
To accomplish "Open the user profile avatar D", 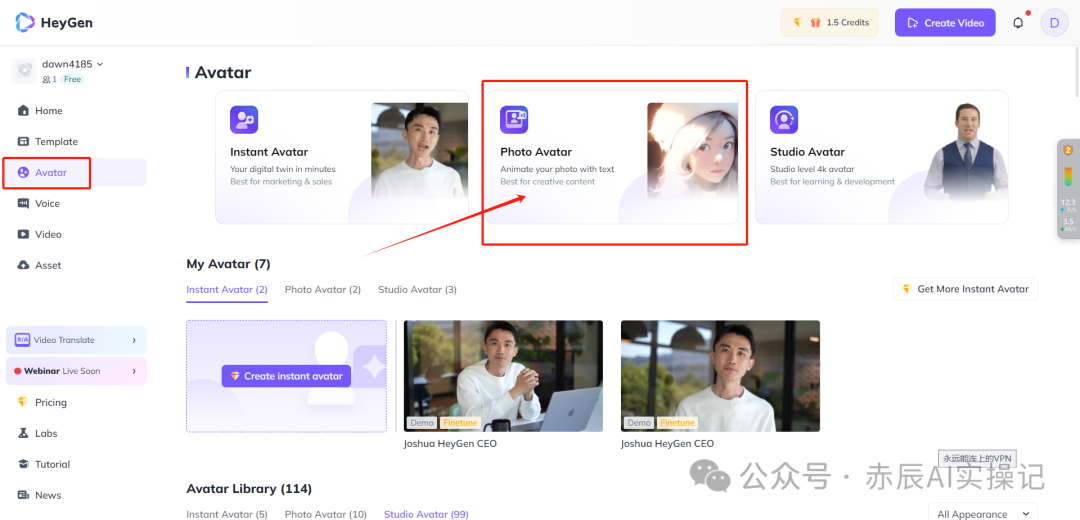I will [1054, 23].
